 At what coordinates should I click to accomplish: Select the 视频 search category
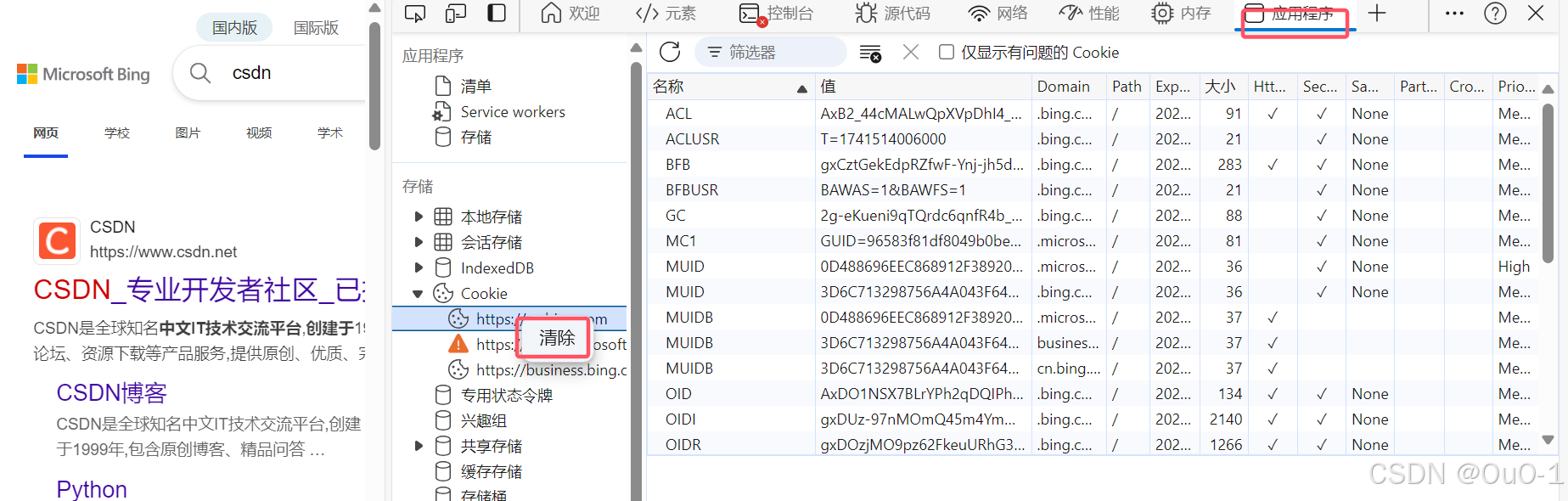tap(259, 133)
